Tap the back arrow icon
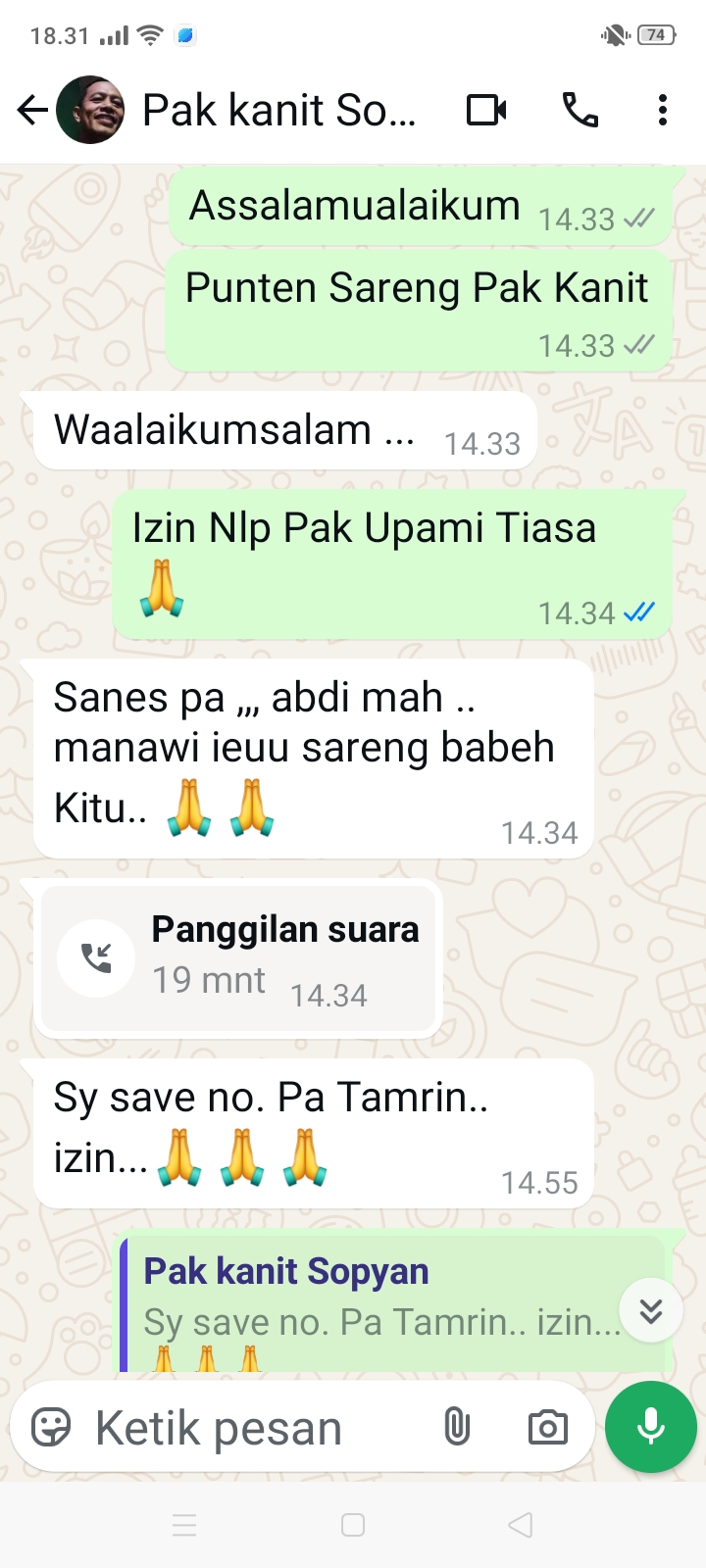706x1568 pixels. (32, 110)
